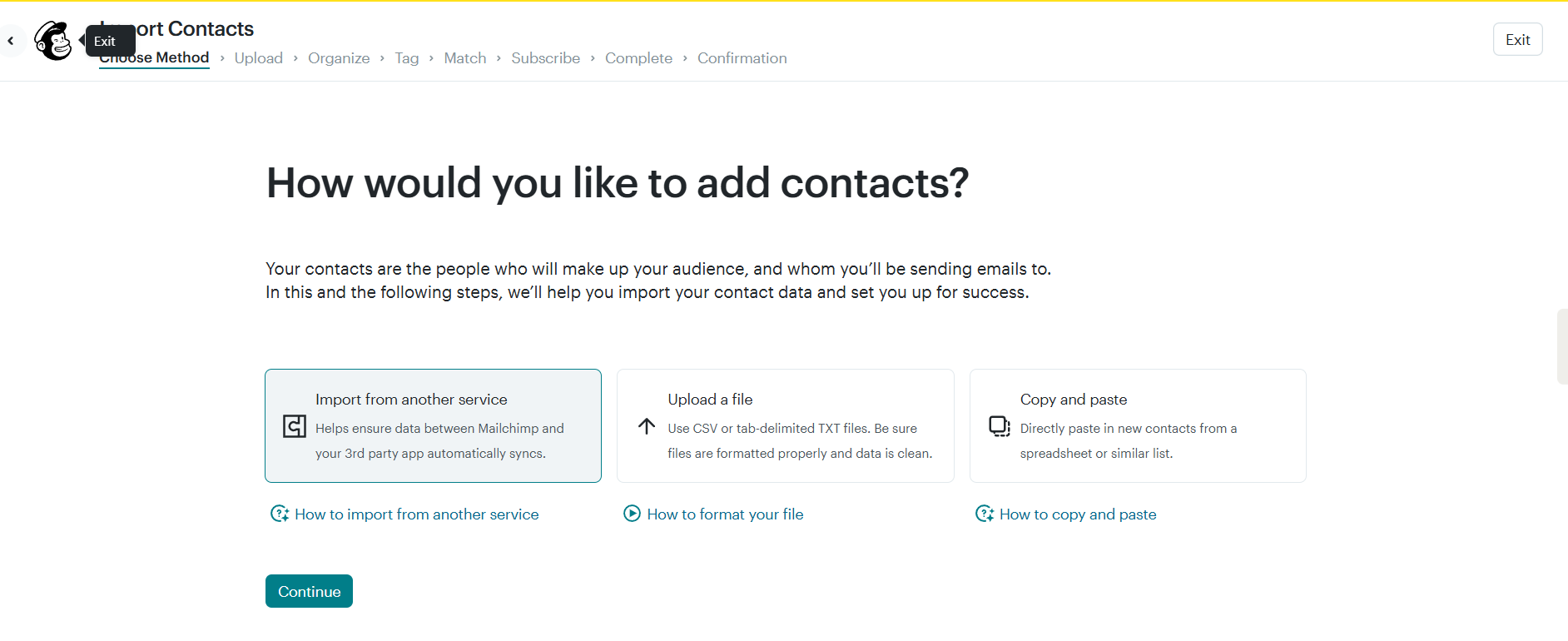This screenshot has height=641, width=1568.
Task: Open the How to format your file link
Action: pos(725,514)
